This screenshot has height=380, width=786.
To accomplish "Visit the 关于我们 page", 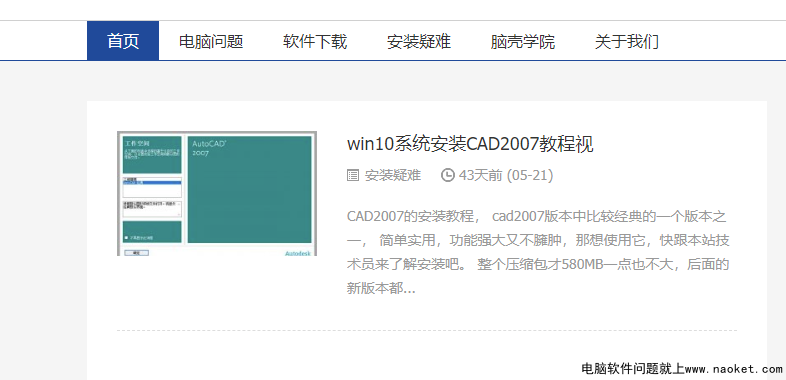I will [627, 41].
